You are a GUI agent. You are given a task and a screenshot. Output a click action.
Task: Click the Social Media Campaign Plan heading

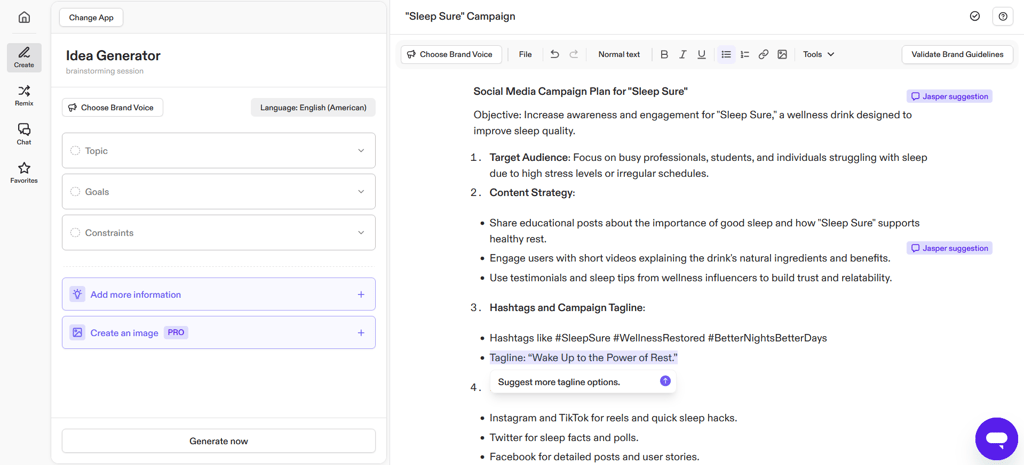click(581, 91)
